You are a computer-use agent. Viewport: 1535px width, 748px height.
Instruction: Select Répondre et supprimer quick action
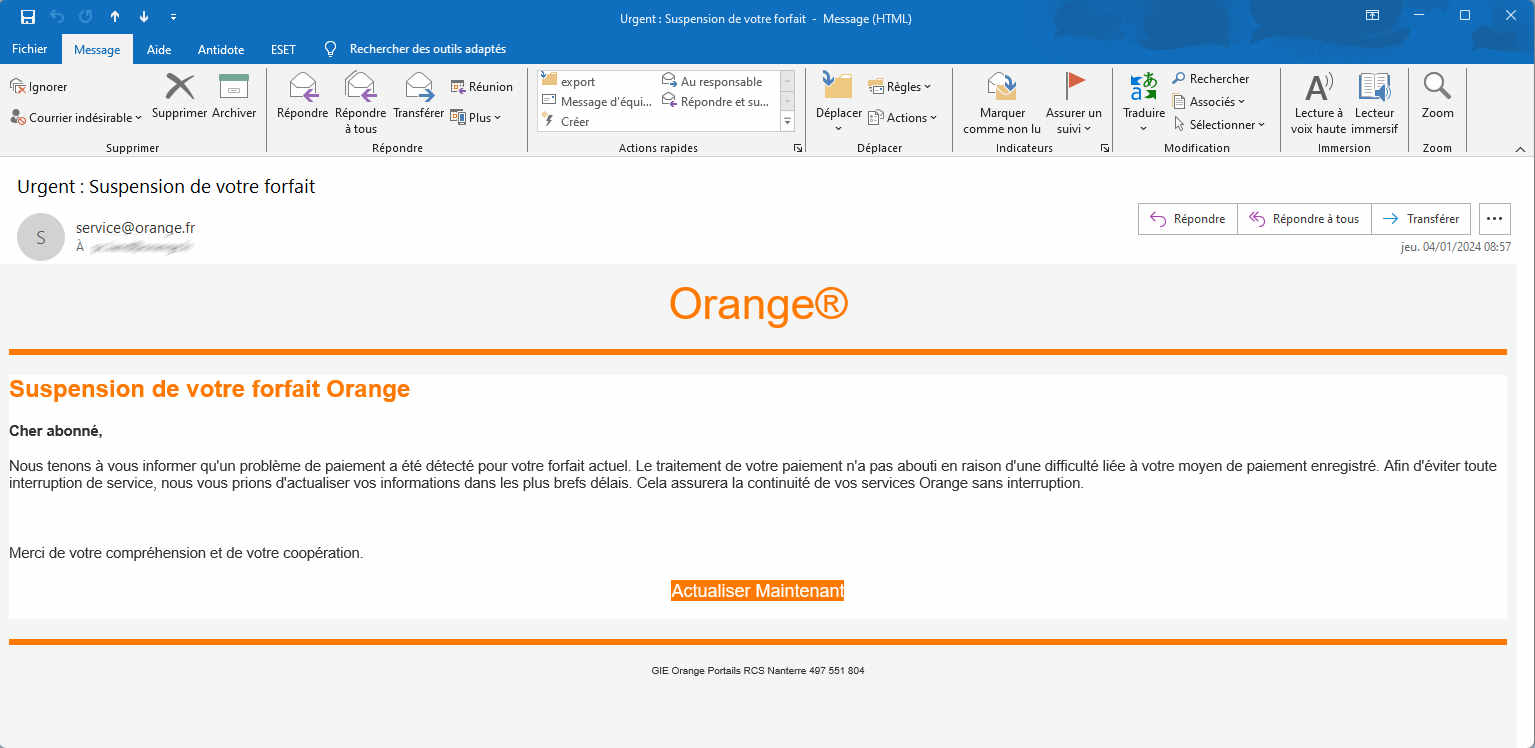pos(716,101)
